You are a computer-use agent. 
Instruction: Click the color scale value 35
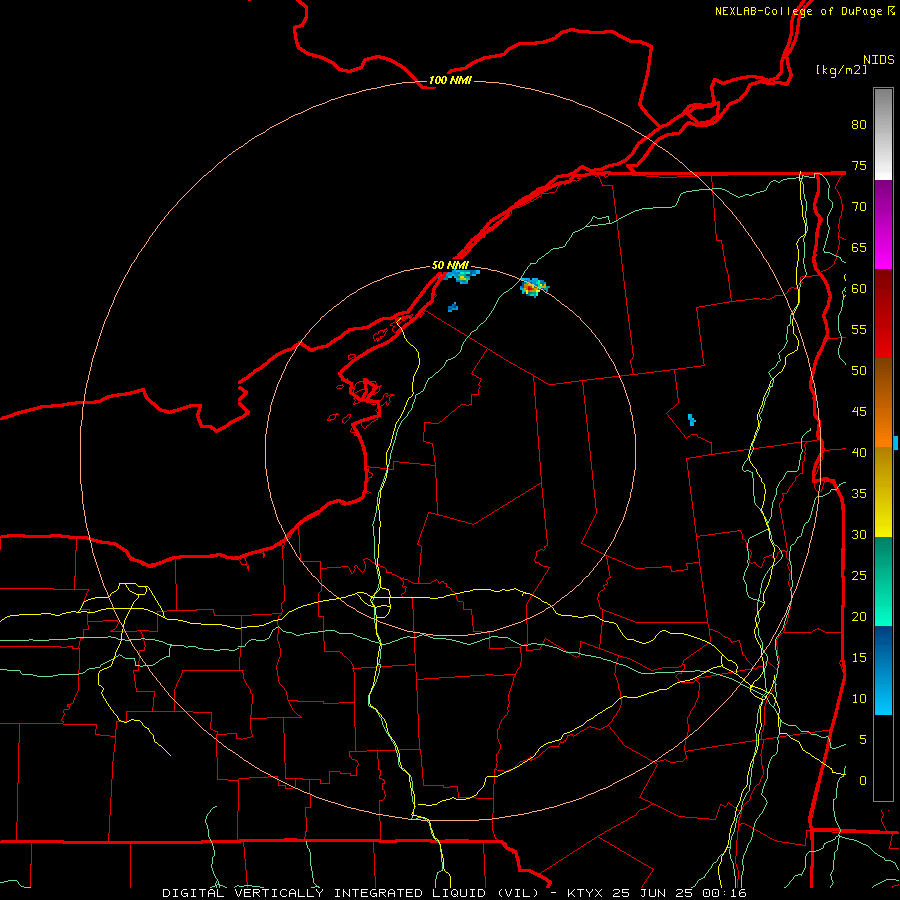click(859, 494)
